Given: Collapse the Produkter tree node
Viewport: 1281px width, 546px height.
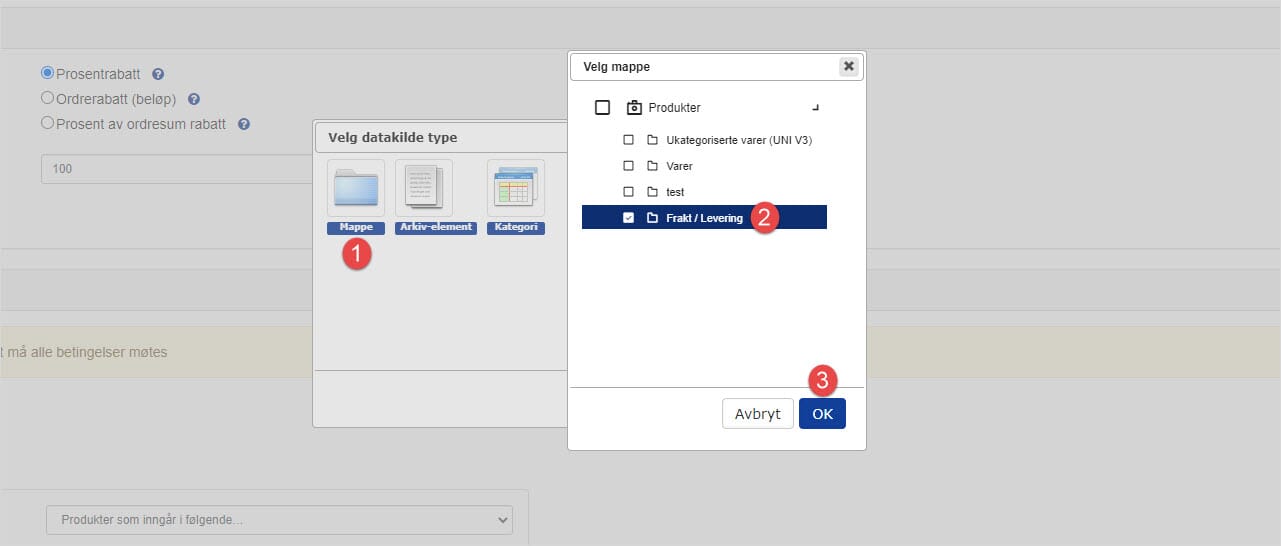Looking at the screenshot, I should [815, 107].
